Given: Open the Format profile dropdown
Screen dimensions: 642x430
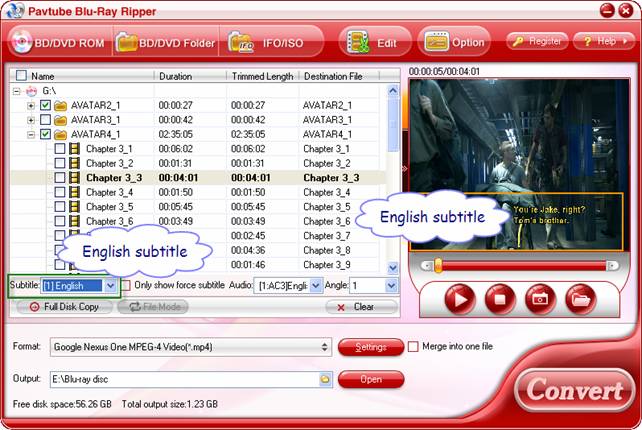Looking at the screenshot, I should pyautogui.click(x=191, y=347).
